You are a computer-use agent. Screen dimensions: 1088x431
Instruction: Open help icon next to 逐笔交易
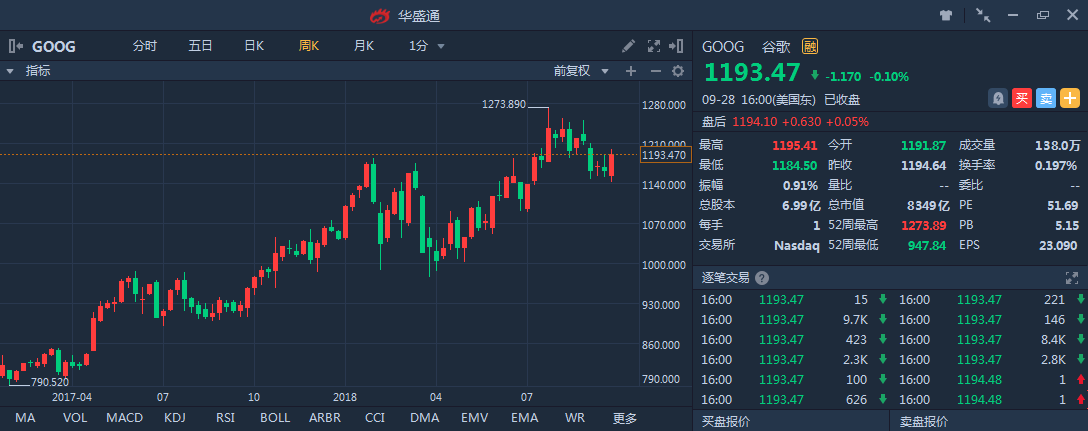(x=762, y=278)
